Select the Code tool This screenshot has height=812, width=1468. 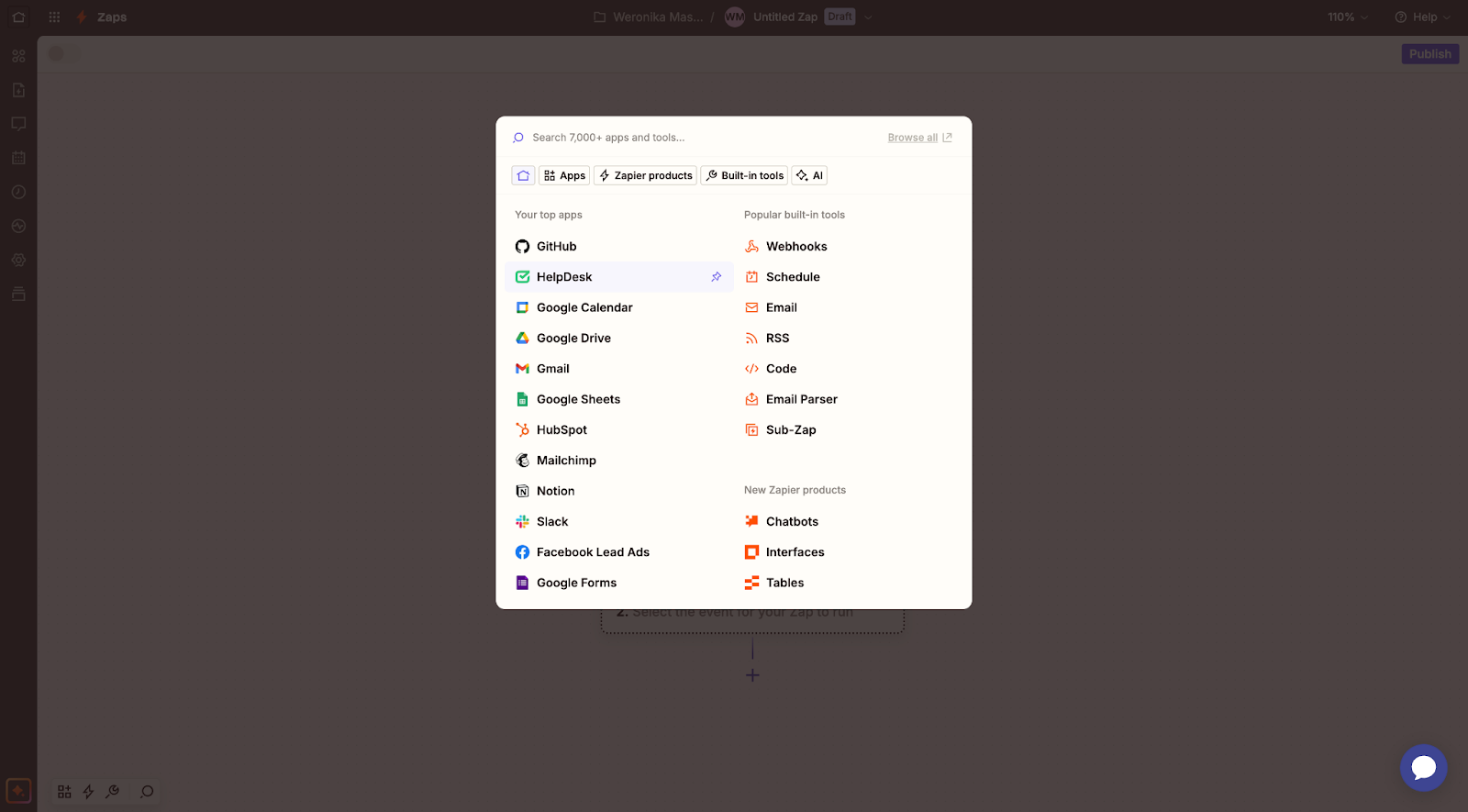(849, 369)
